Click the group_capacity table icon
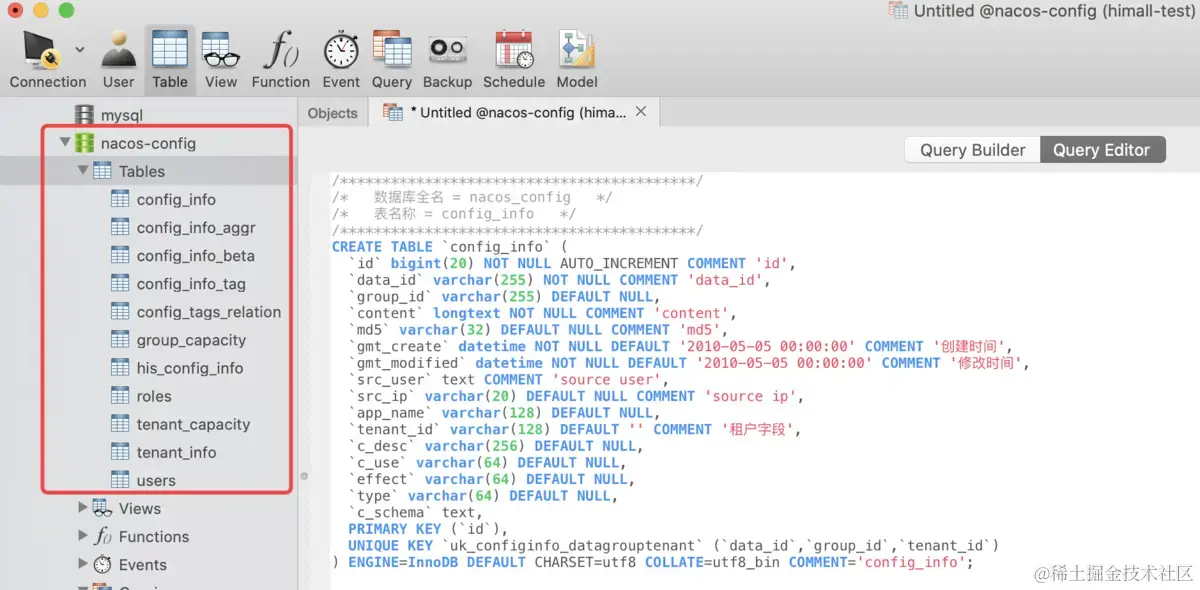The width and height of the screenshot is (1200, 590). (120, 339)
